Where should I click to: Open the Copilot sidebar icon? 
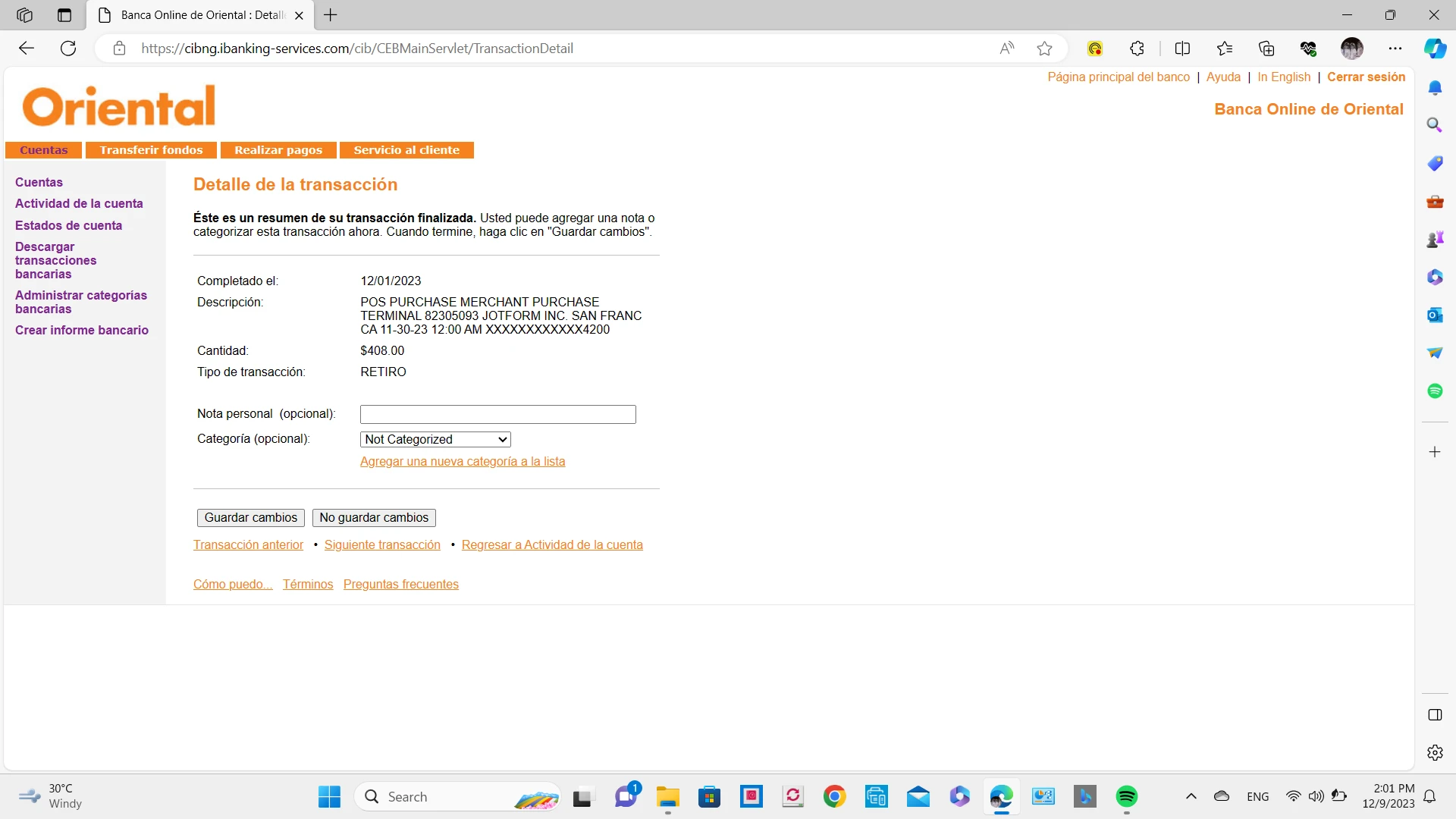1434,48
